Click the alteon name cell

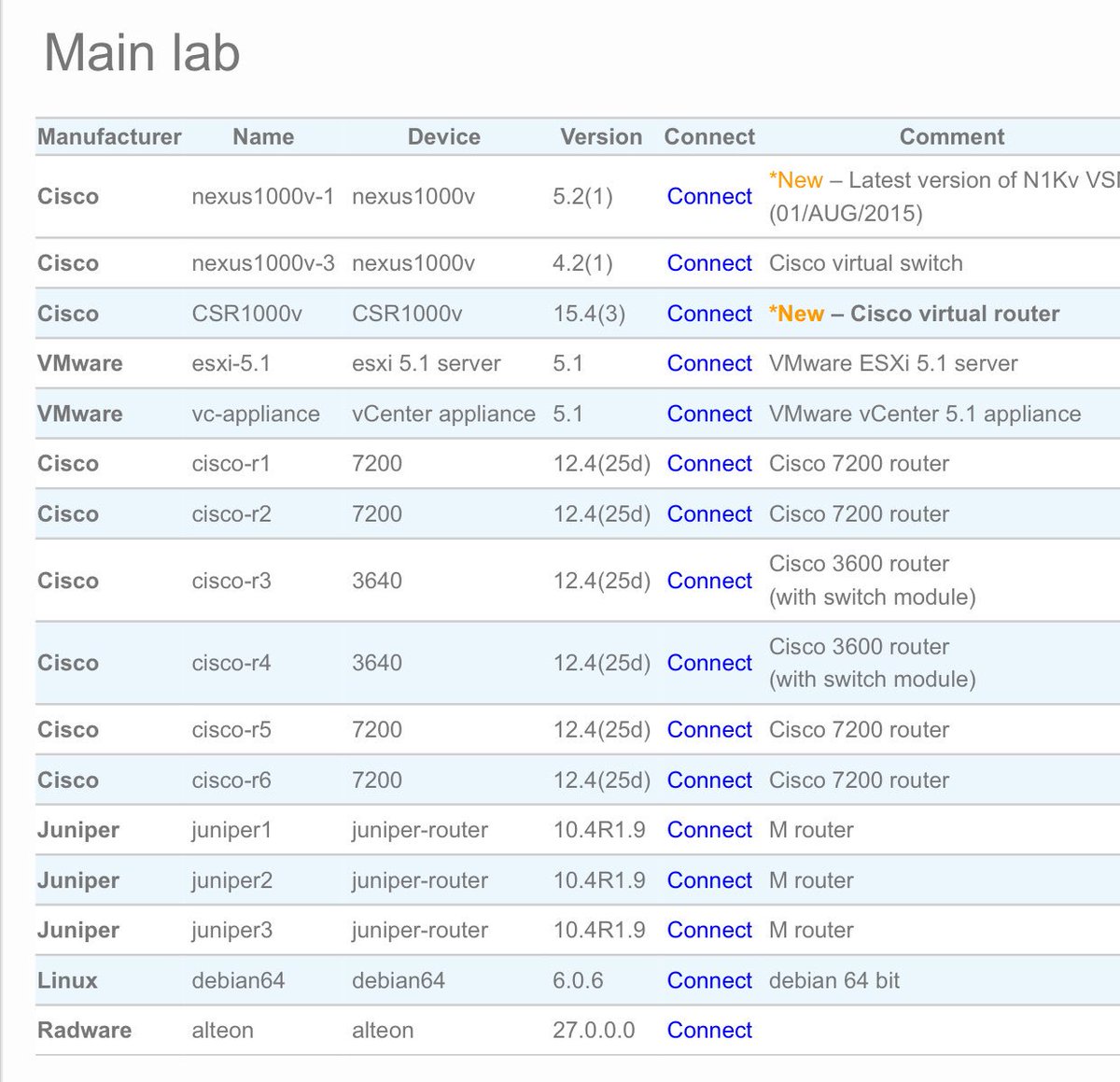point(222,1030)
